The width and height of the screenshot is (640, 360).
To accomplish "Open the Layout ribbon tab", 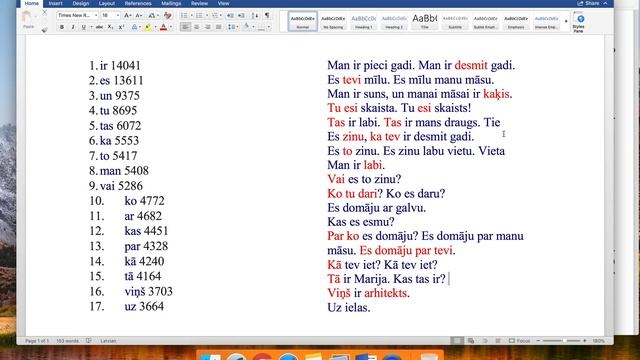I will 107,3.
